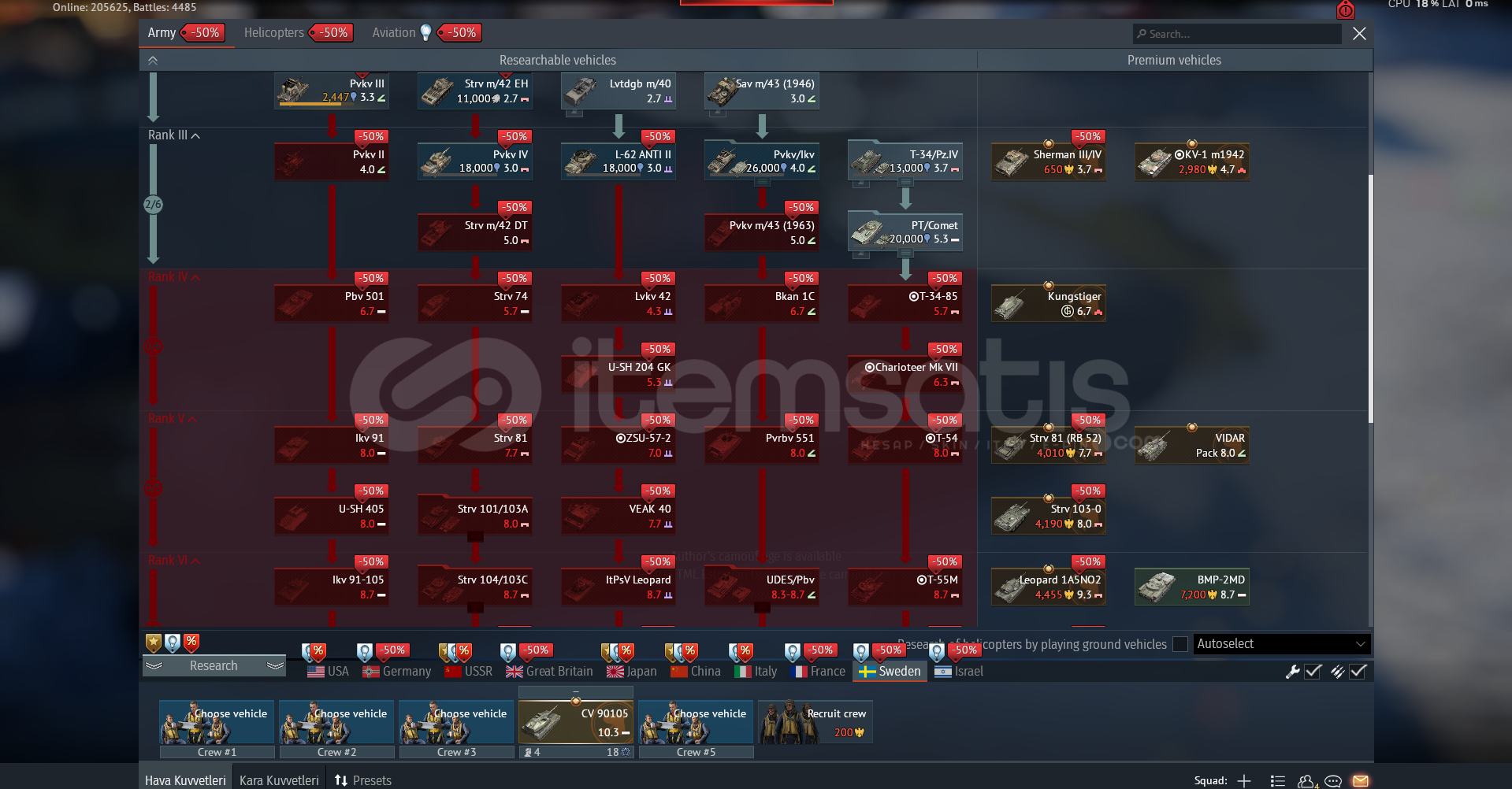Expand the Pvkv/Ikv vehicle group
The width and height of the screenshot is (1512, 789).
coord(762,183)
